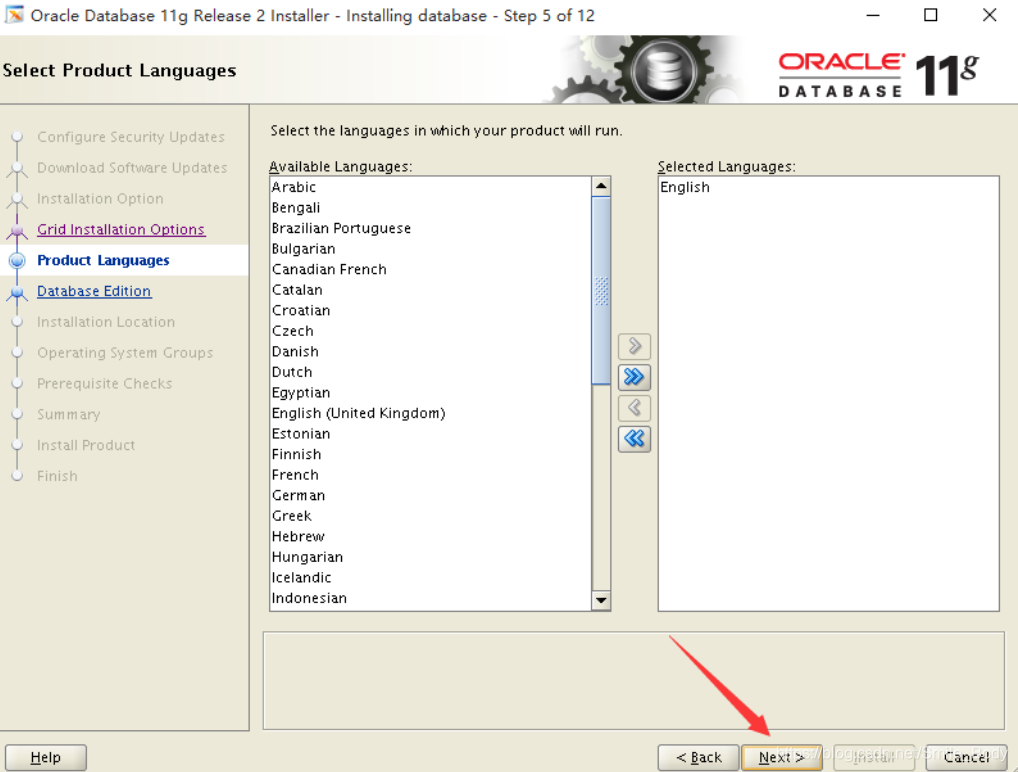Click scrollbar up arrow in Available Languages
The image size is (1018, 772).
point(601,186)
